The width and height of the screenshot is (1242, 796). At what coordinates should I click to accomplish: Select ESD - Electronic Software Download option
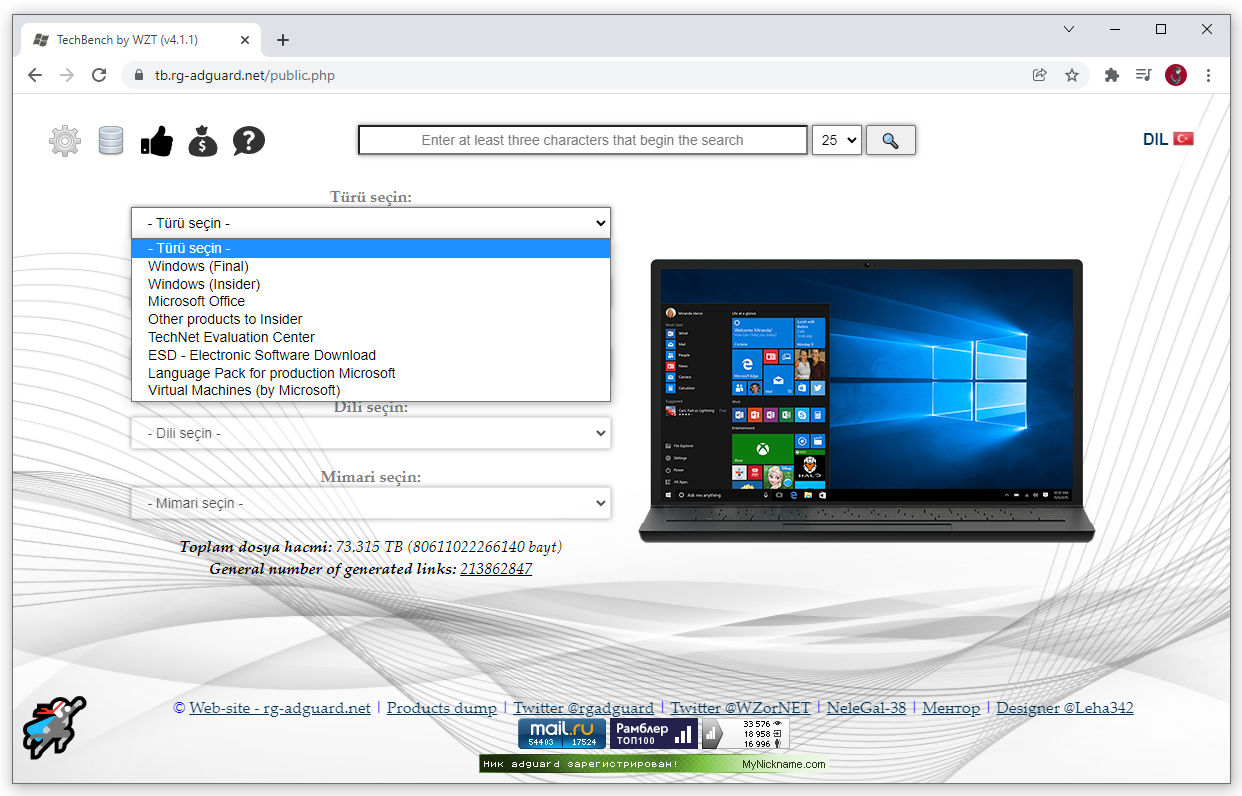click(262, 355)
